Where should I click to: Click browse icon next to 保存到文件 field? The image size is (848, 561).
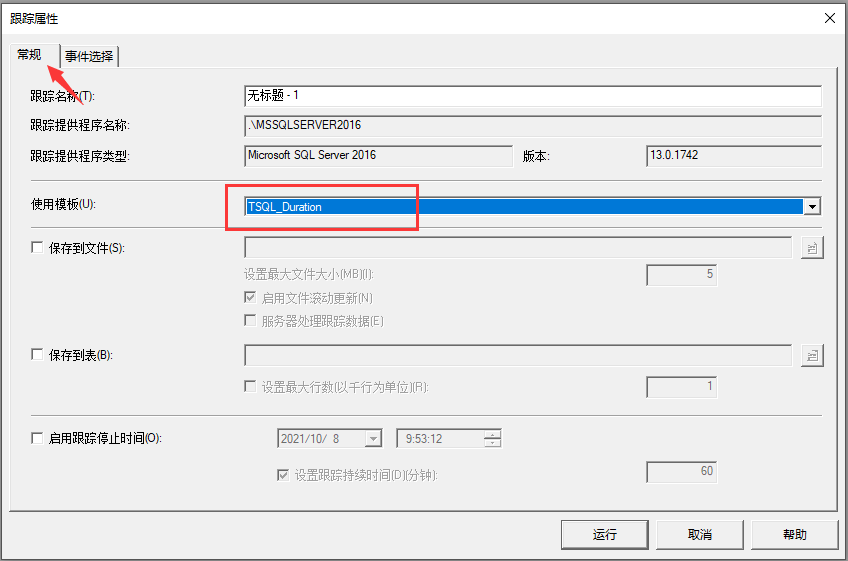click(811, 248)
